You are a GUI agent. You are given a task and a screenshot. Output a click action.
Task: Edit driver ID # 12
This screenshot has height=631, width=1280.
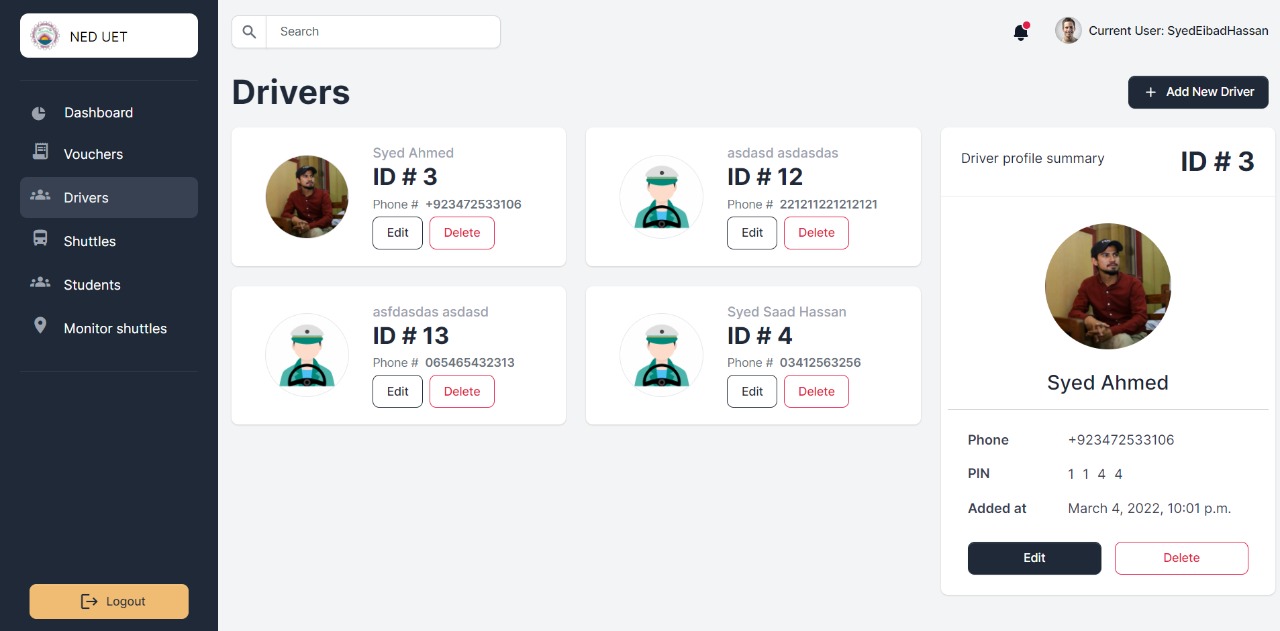tap(752, 233)
